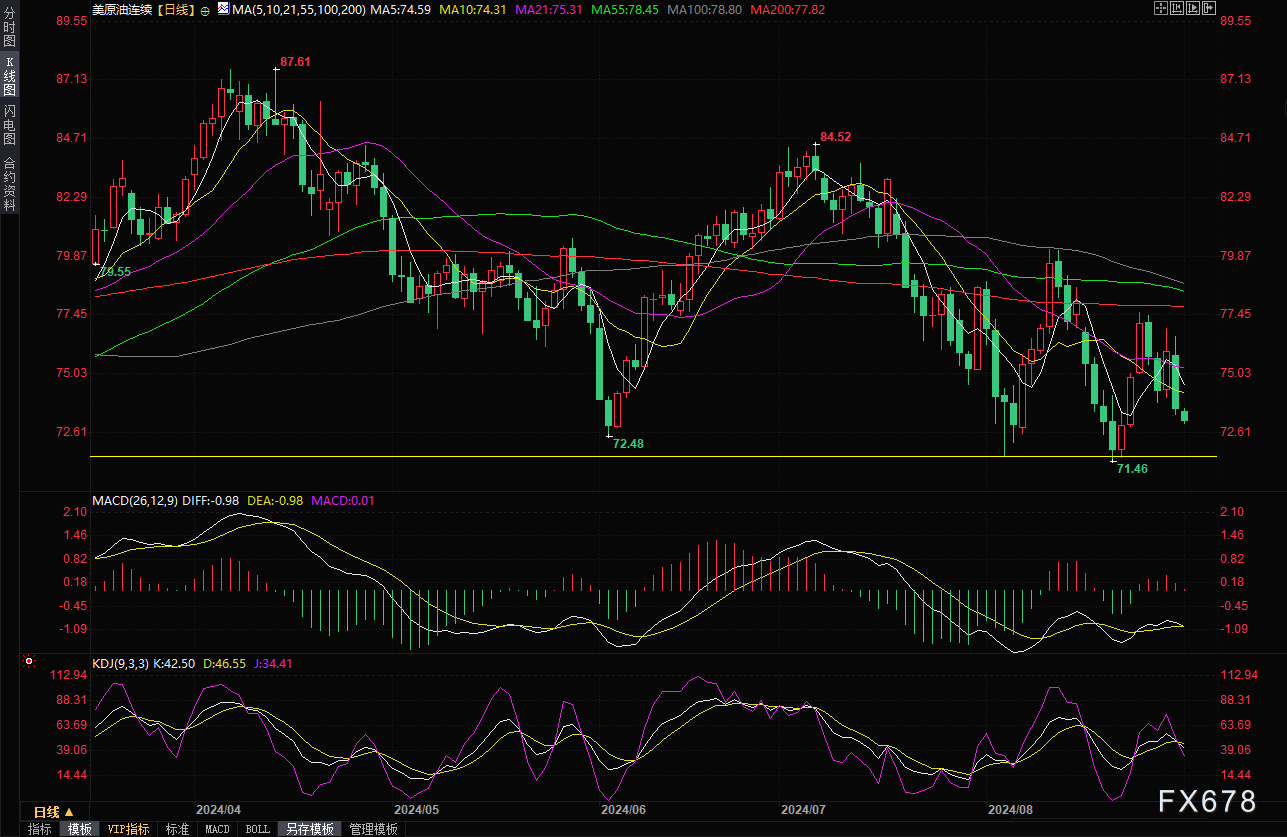The width and height of the screenshot is (1287, 837).
Task: Click the crosshair cursor icon at top right
Action: [1161, 8]
